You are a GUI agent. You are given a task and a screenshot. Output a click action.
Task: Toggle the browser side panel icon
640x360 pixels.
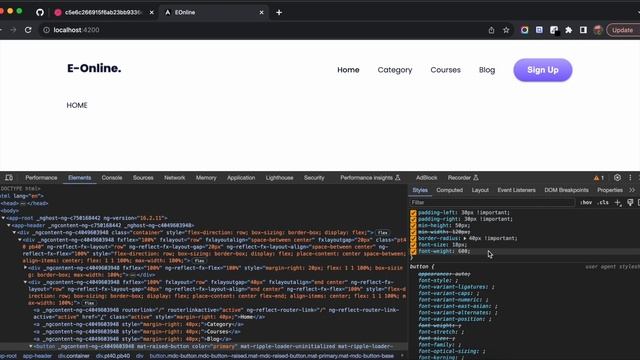(x=583, y=30)
